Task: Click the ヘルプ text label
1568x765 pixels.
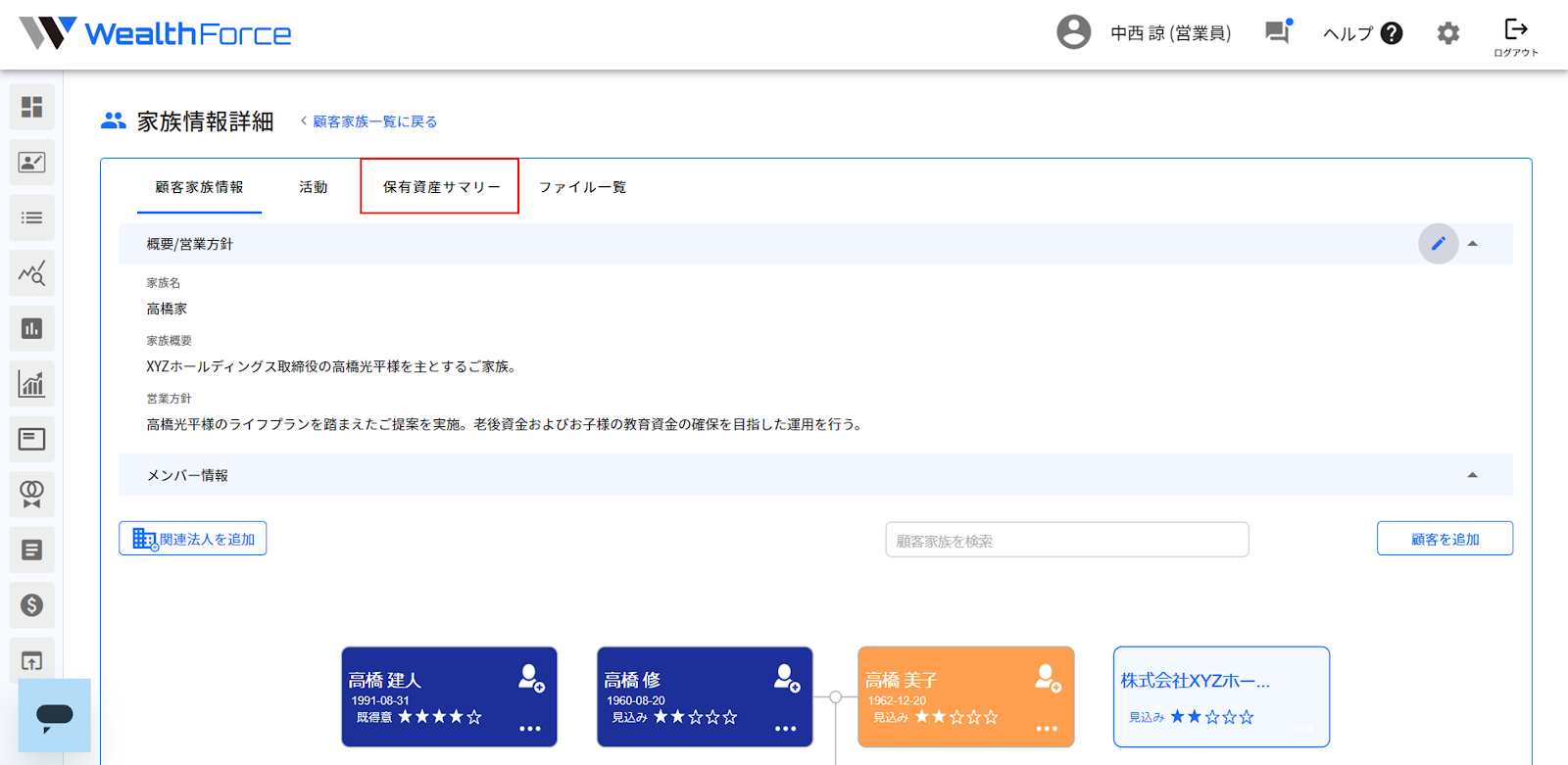Action: click(x=1348, y=33)
